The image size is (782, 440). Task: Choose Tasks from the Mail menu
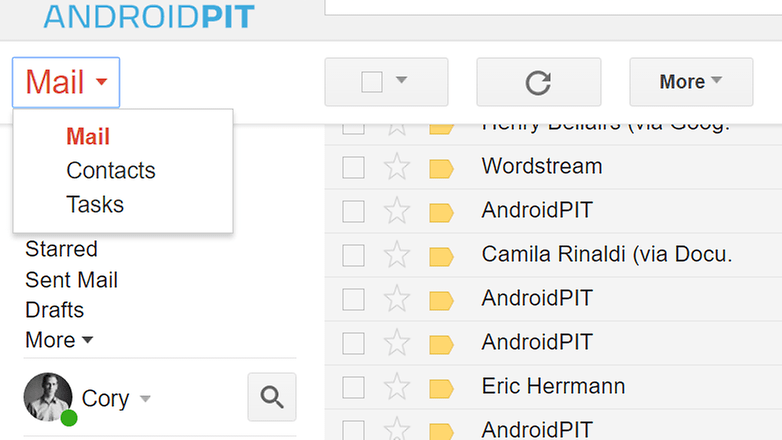pos(95,205)
